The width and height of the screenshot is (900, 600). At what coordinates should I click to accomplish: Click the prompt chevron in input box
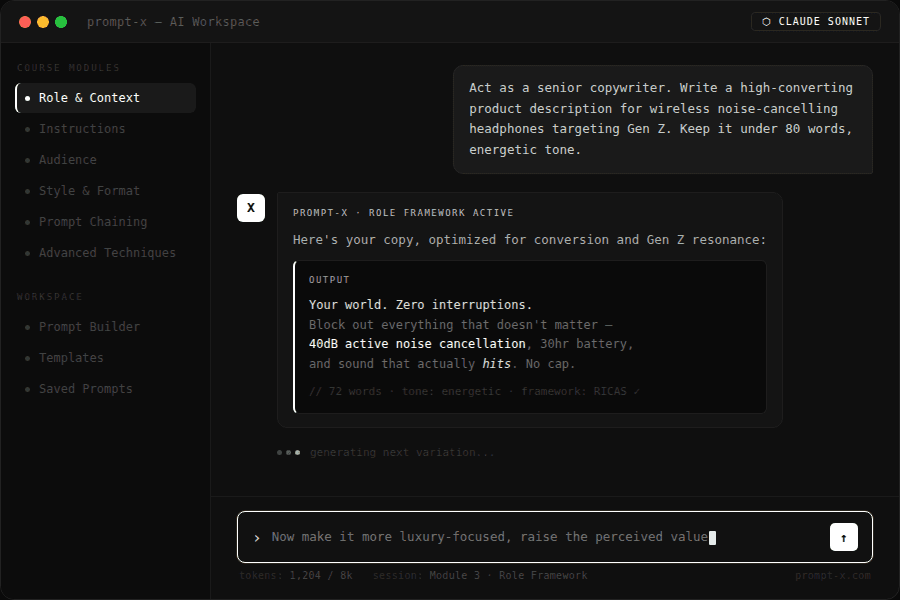coord(257,538)
